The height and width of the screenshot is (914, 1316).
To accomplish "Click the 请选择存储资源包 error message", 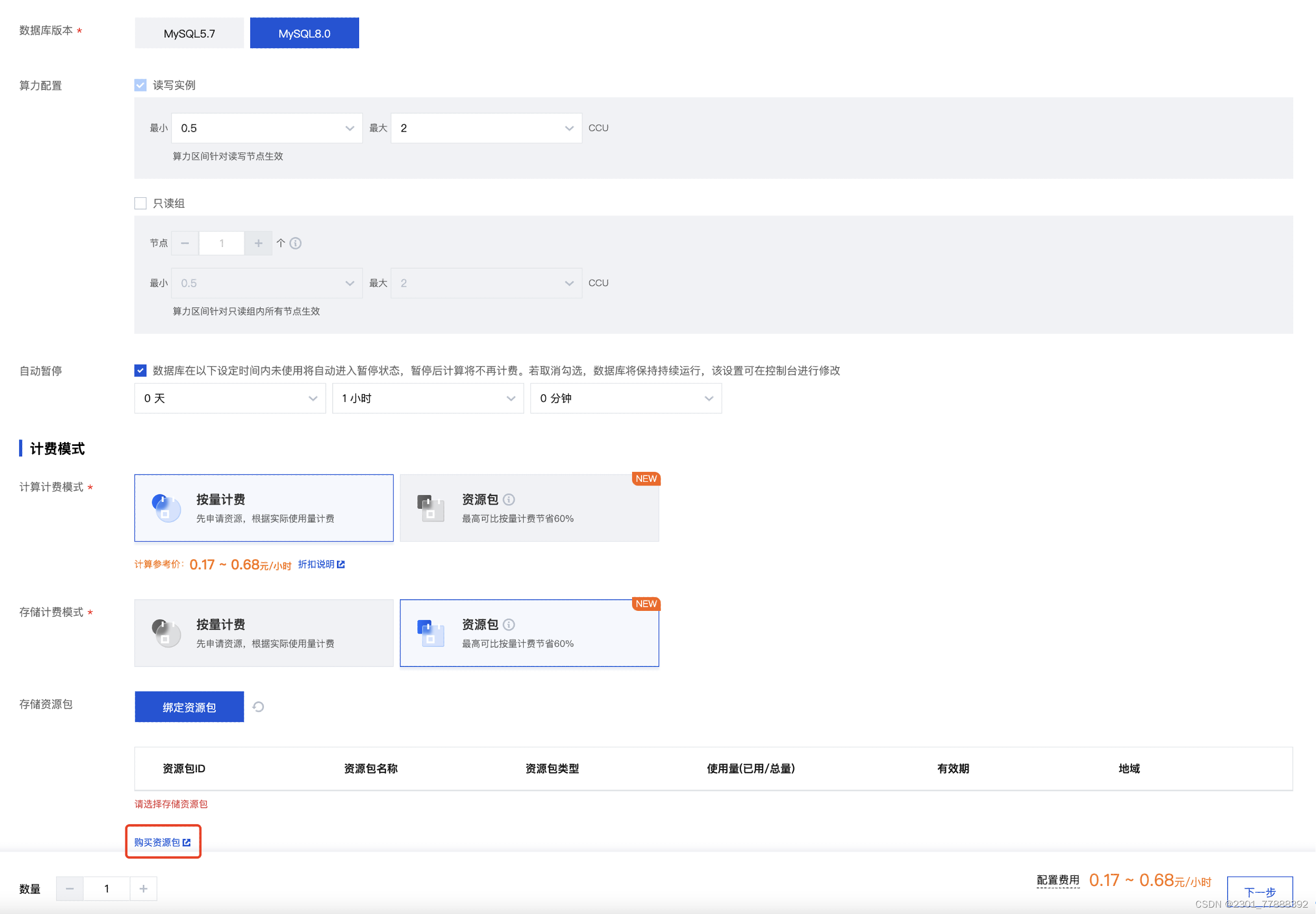I will pyautogui.click(x=171, y=805).
